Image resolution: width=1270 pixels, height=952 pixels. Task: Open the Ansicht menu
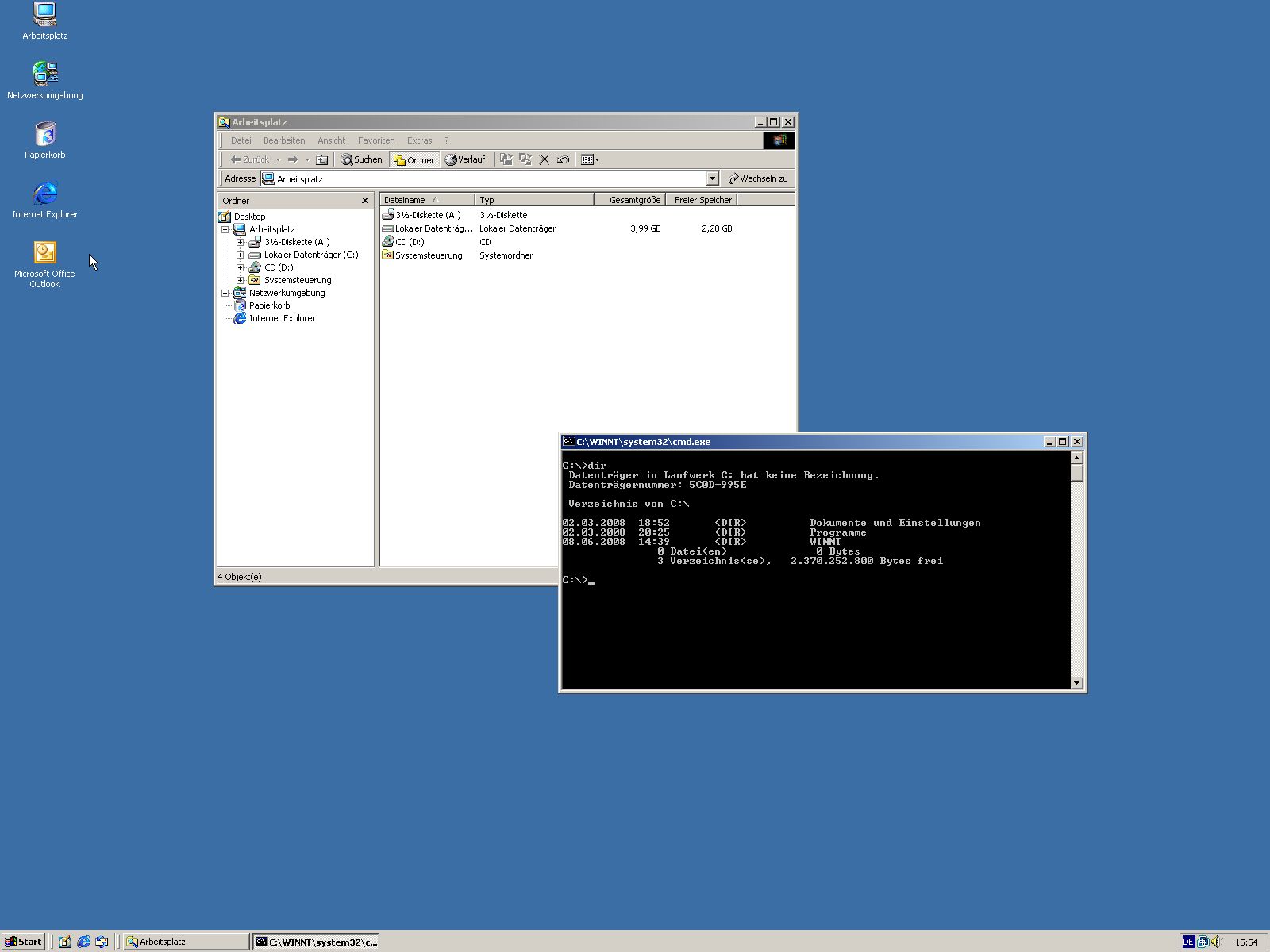(331, 140)
